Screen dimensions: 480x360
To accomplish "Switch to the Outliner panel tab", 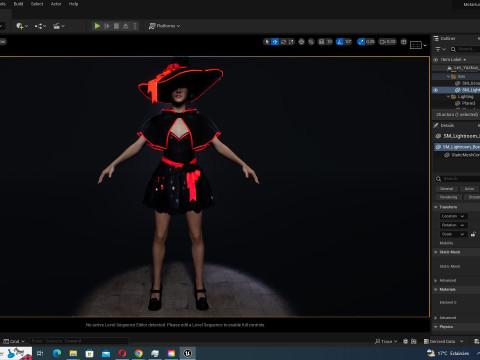I will pyautogui.click(x=445, y=39).
